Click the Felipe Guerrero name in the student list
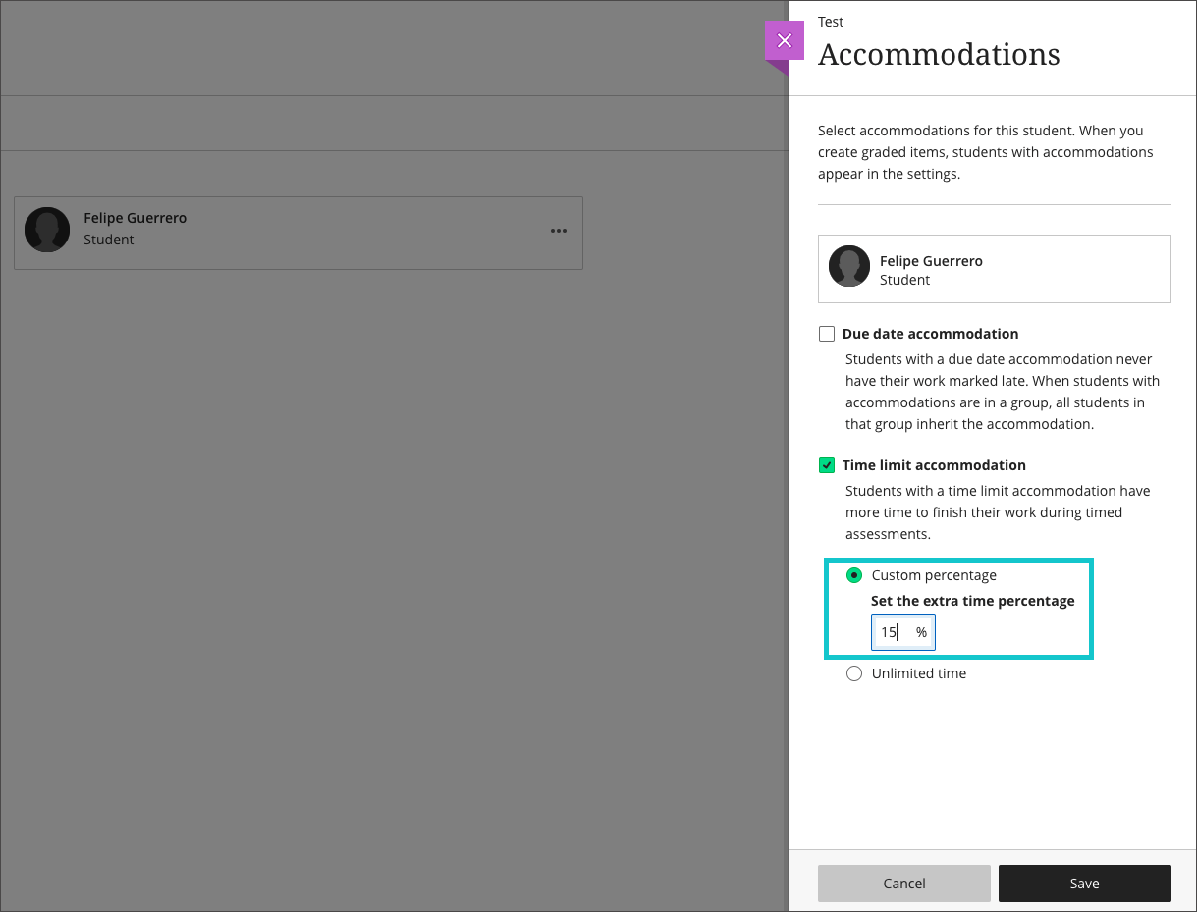 point(135,218)
